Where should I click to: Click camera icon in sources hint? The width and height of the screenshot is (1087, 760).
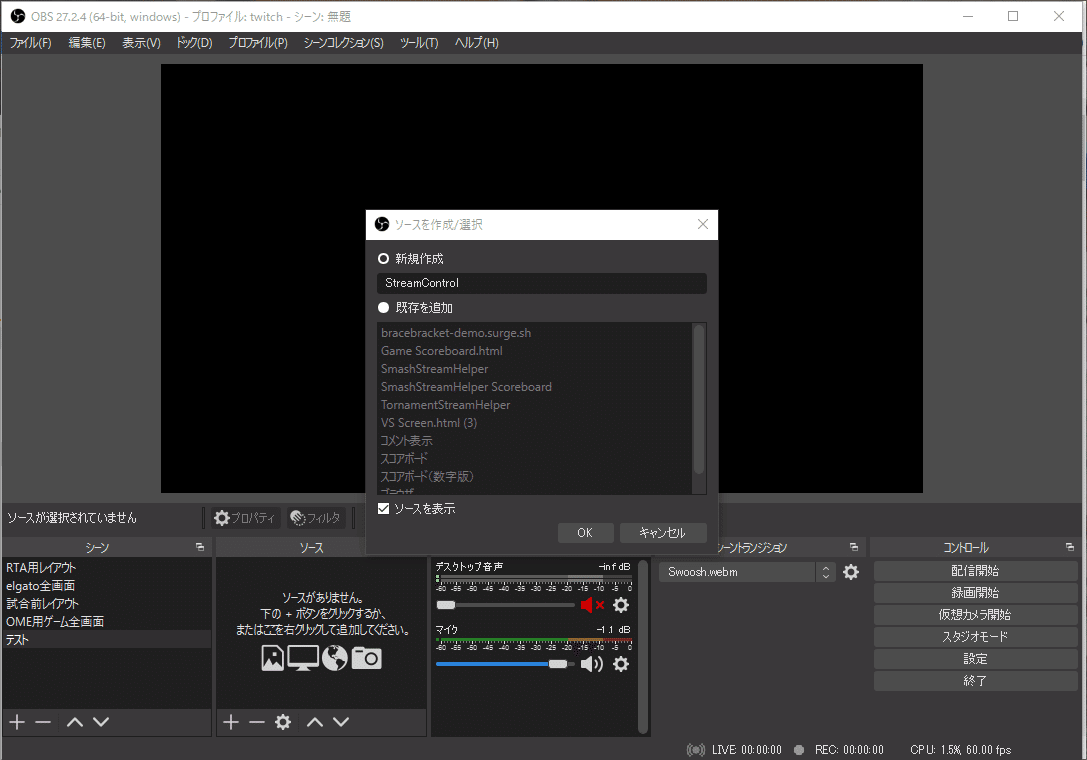coord(366,658)
